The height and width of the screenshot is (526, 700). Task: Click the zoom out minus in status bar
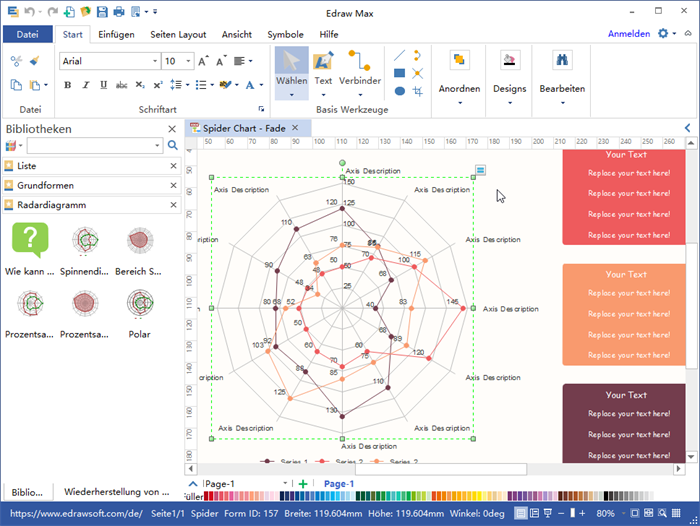tap(561, 513)
